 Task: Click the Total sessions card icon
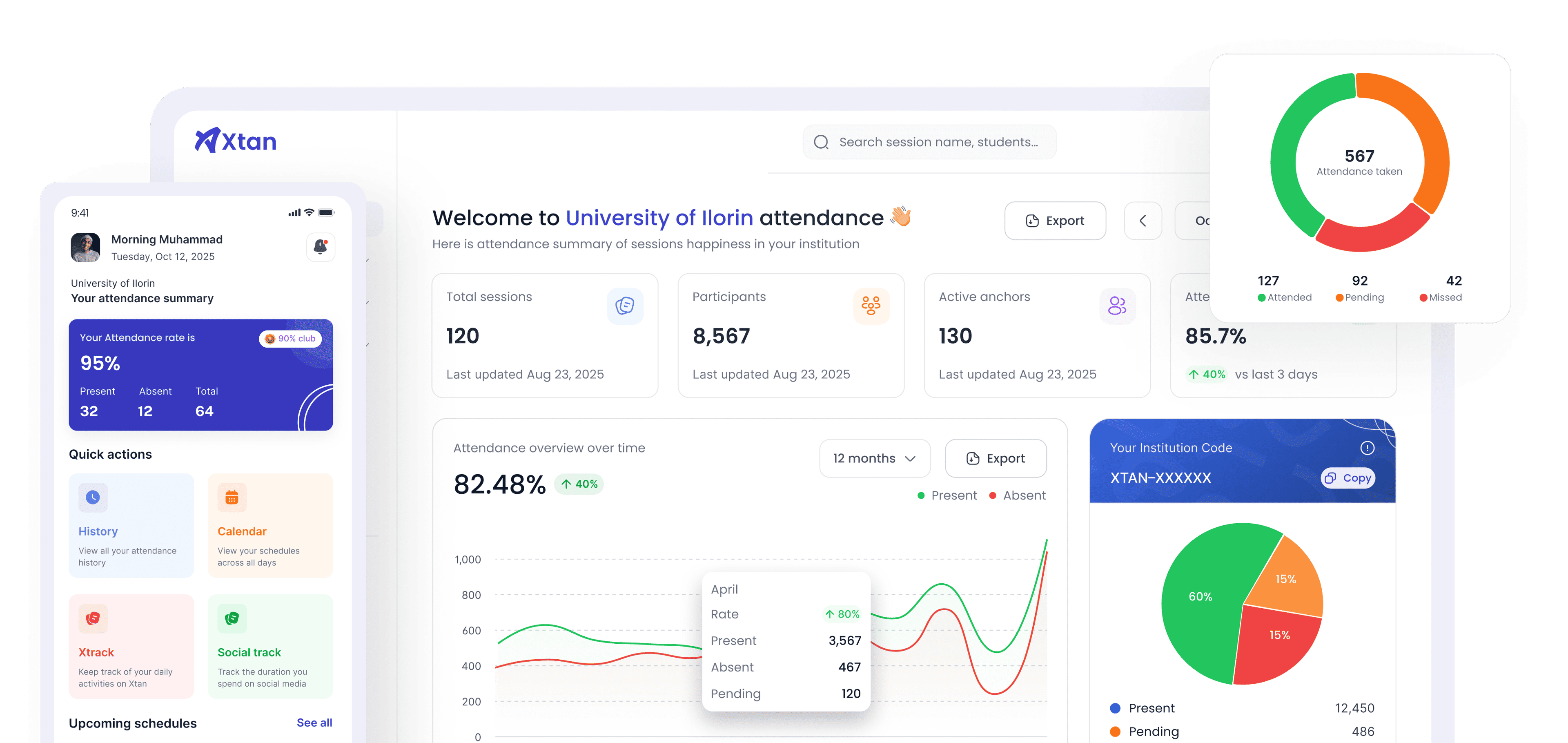tap(624, 306)
